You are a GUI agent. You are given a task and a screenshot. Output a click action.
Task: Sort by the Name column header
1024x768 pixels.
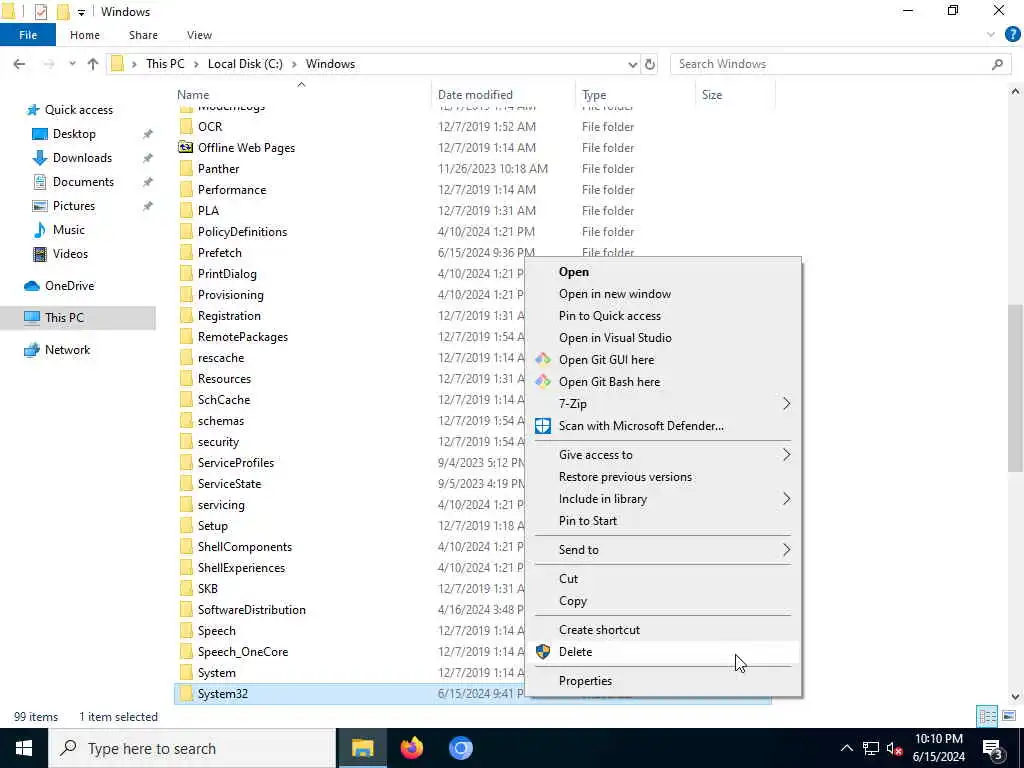click(x=302, y=95)
